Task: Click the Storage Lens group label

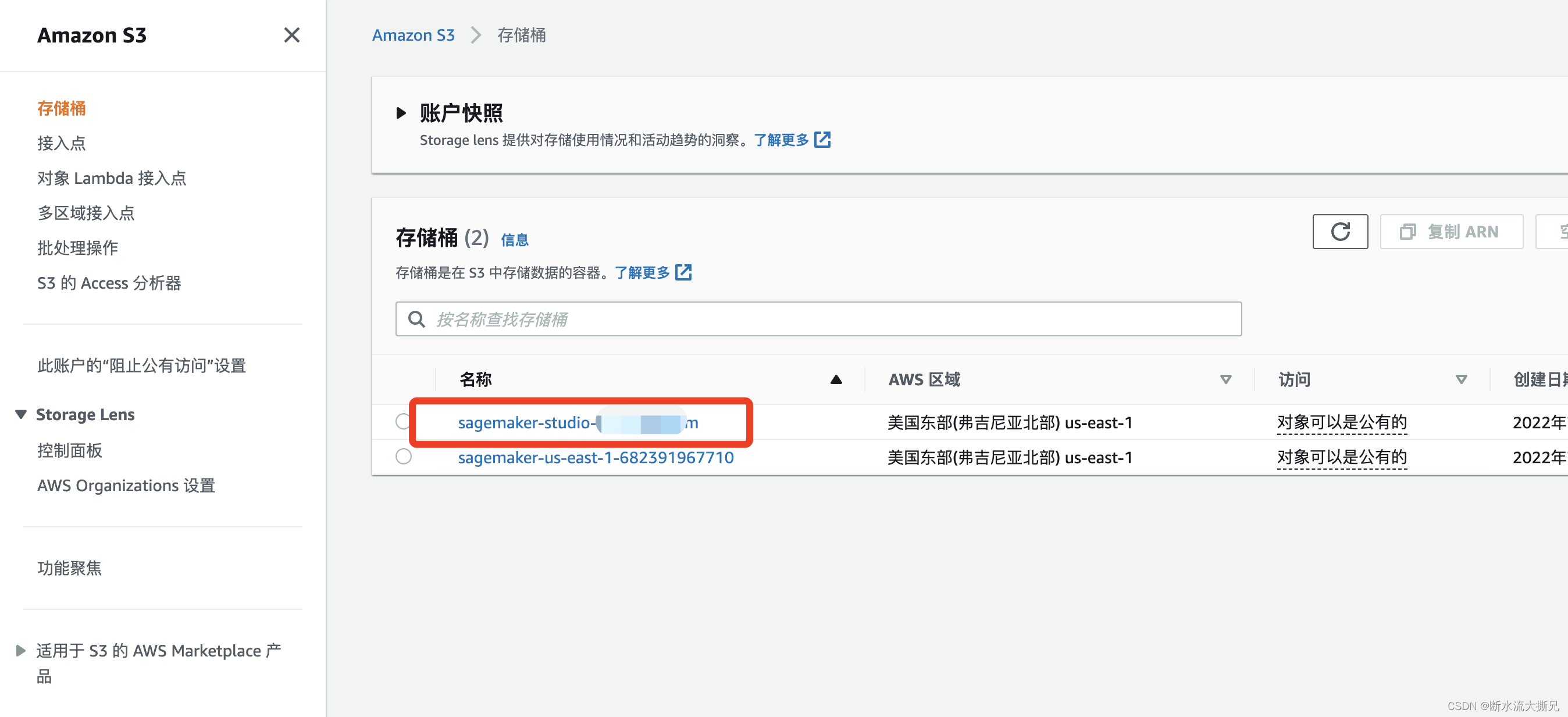Action: click(x=85, y=414)
